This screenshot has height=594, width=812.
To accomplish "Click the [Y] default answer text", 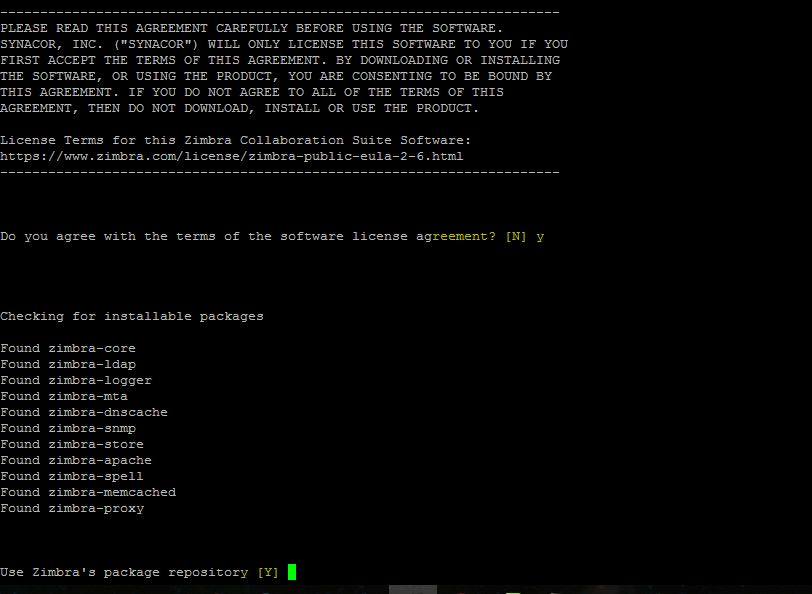I will pyautogui.click(x=268, y=572).
